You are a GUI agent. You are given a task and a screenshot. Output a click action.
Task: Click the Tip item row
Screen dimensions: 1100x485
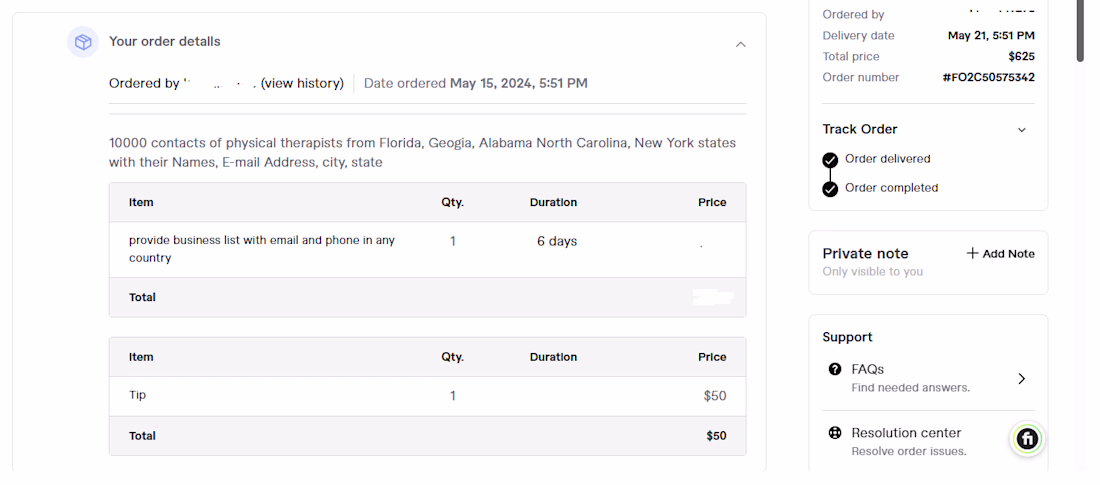427,396
